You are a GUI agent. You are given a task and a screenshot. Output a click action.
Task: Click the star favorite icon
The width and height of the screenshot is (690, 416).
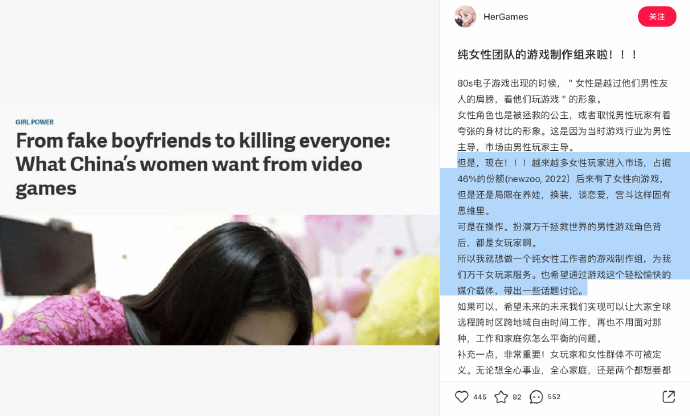(x=501, y=397)
